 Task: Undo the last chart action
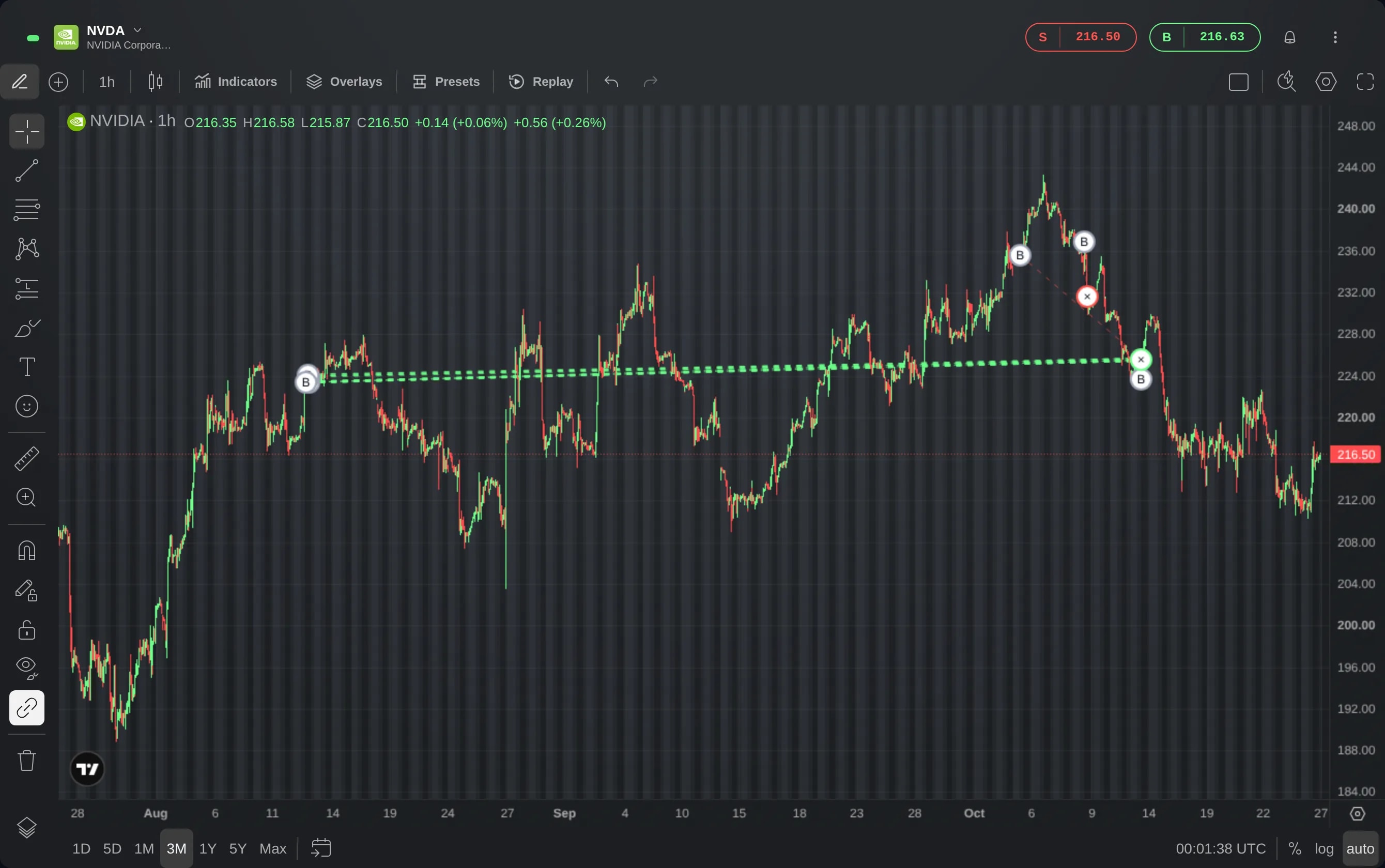tap(611, 82)
